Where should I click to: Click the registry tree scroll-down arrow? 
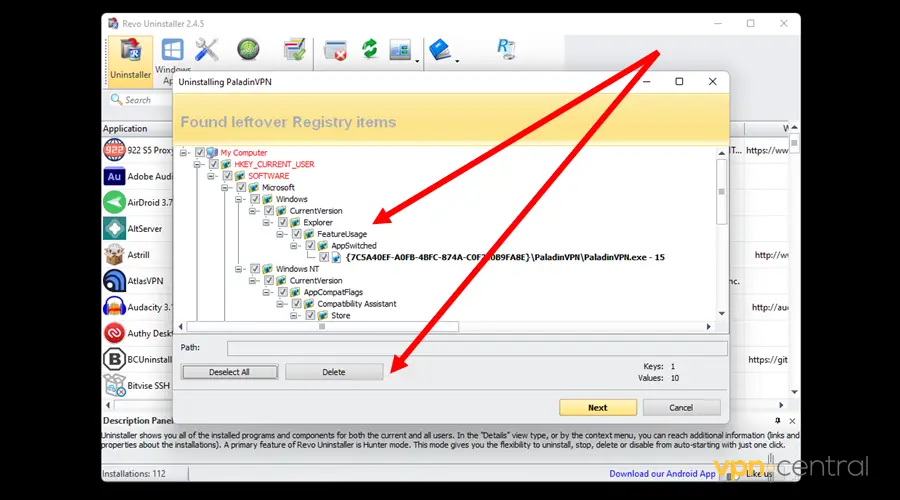coord(721,313)
